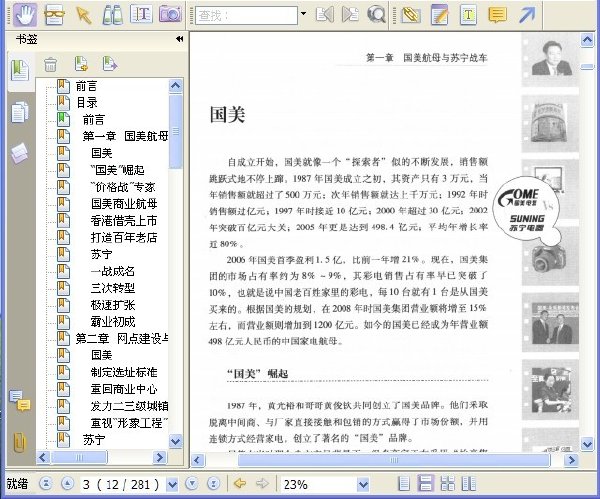Open bookmark 目录
600x499 pixels.
pyautogui.click(x=87, y=103)
